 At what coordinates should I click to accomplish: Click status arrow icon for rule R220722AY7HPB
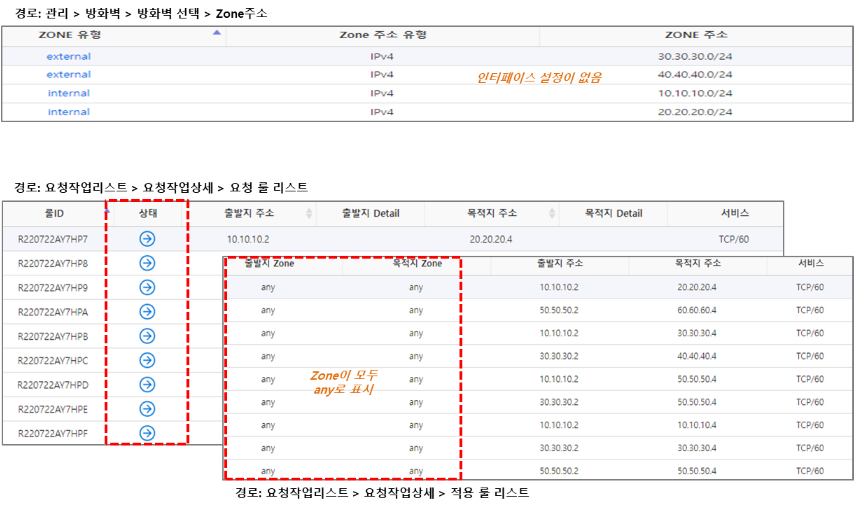pos(147,336)
